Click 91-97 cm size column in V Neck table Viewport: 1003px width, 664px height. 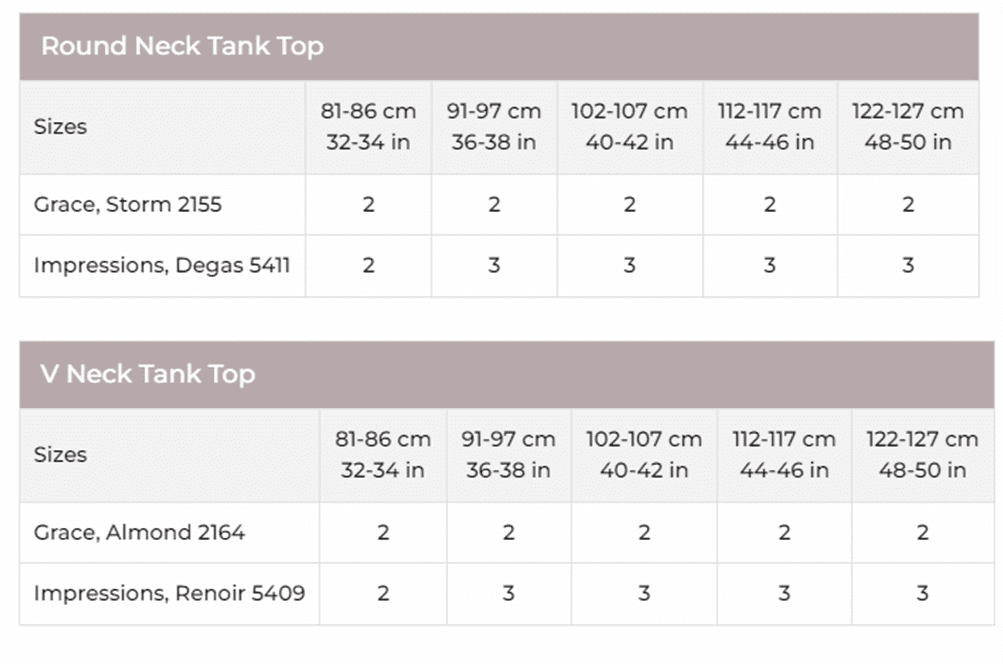click(x=508, y=455)
